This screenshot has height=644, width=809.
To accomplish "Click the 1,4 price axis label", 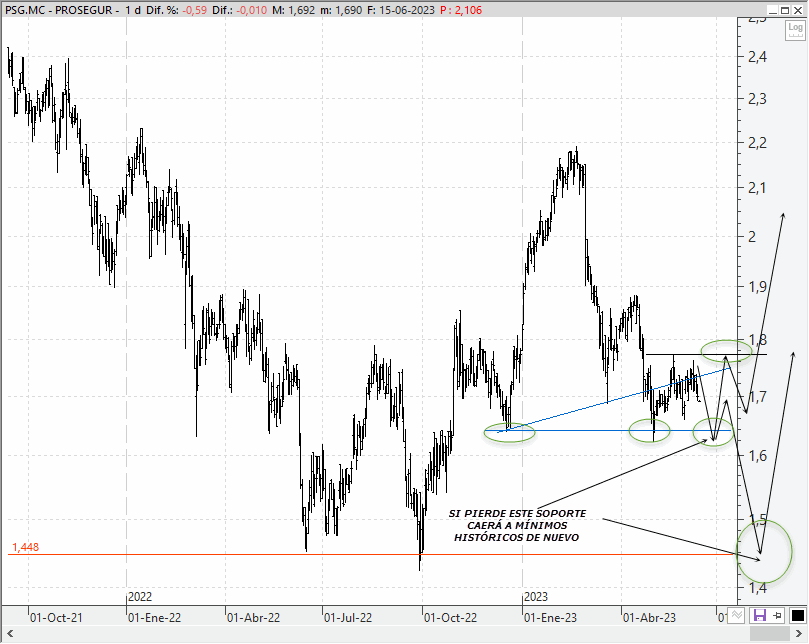I will pyautogui.click(x=757, y=587).
